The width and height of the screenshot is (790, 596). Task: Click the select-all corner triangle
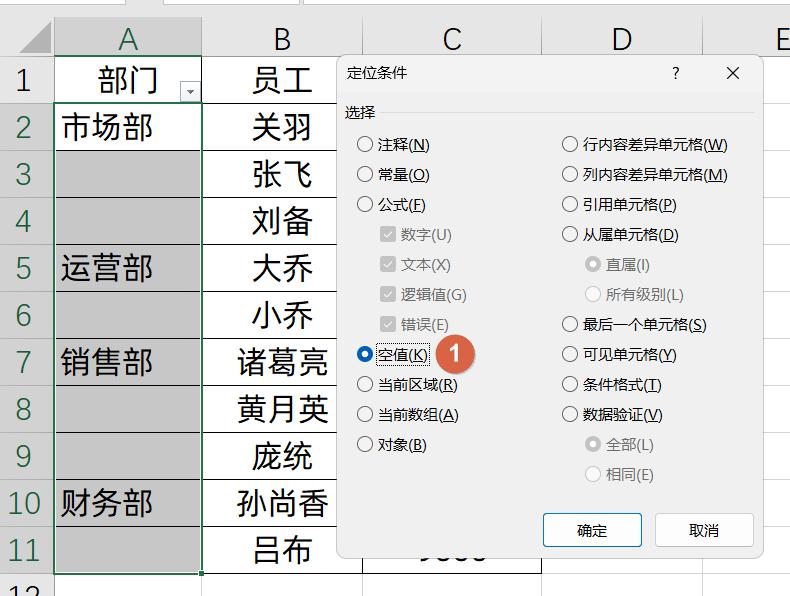coord(35,37)
